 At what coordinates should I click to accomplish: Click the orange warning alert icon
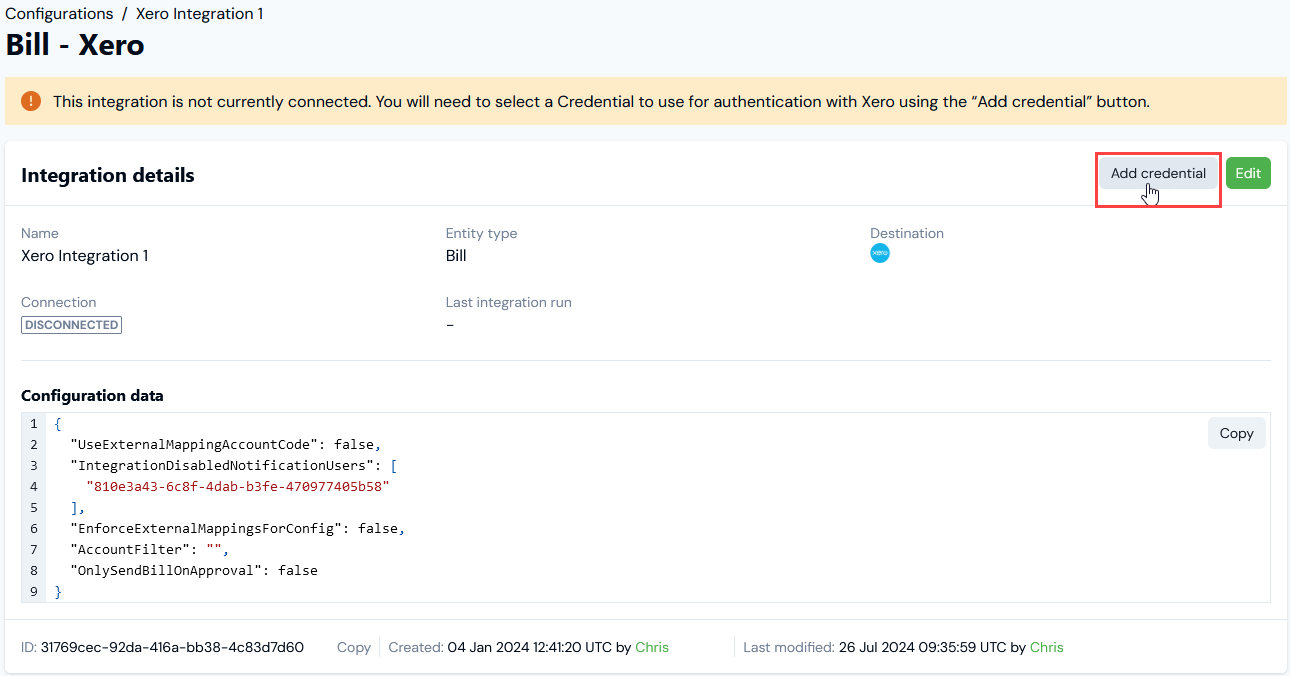point(31,101)
